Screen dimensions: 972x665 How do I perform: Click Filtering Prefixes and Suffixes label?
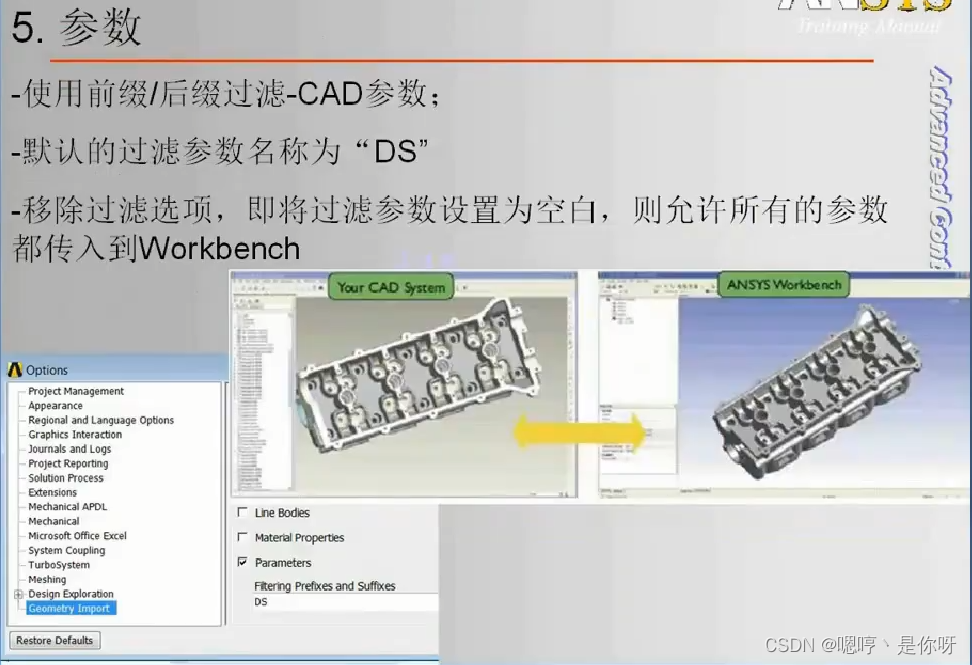[x=325, y=586]
